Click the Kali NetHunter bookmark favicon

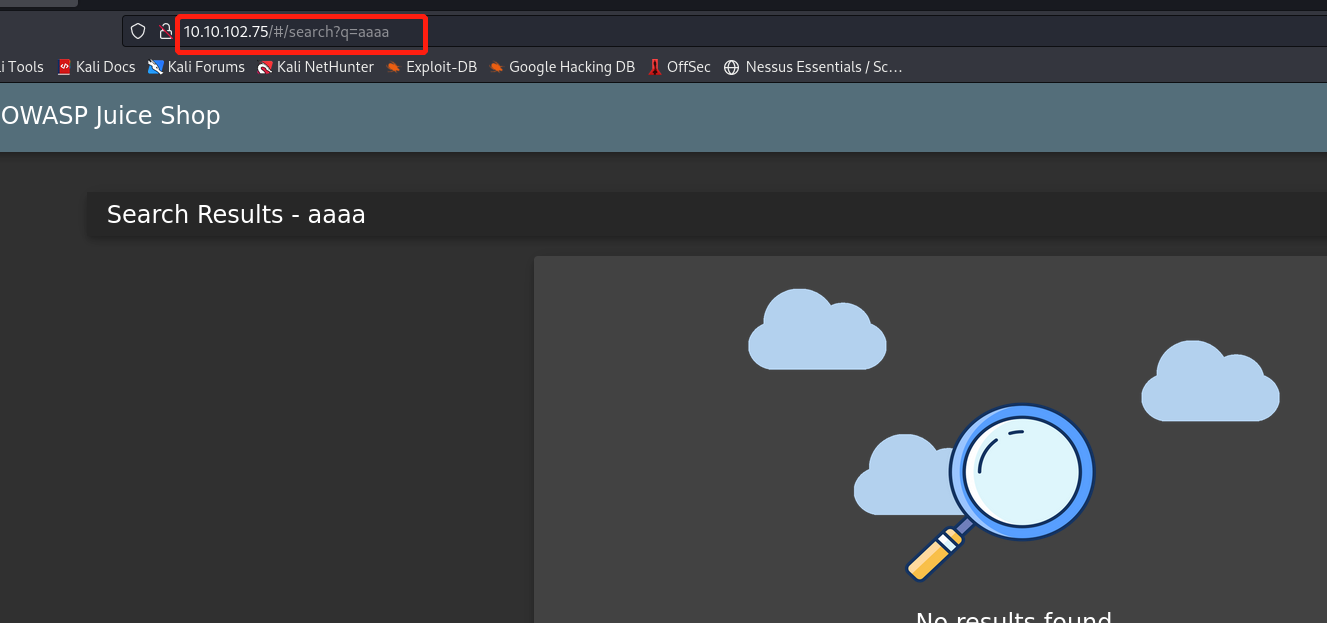point(265,67)
